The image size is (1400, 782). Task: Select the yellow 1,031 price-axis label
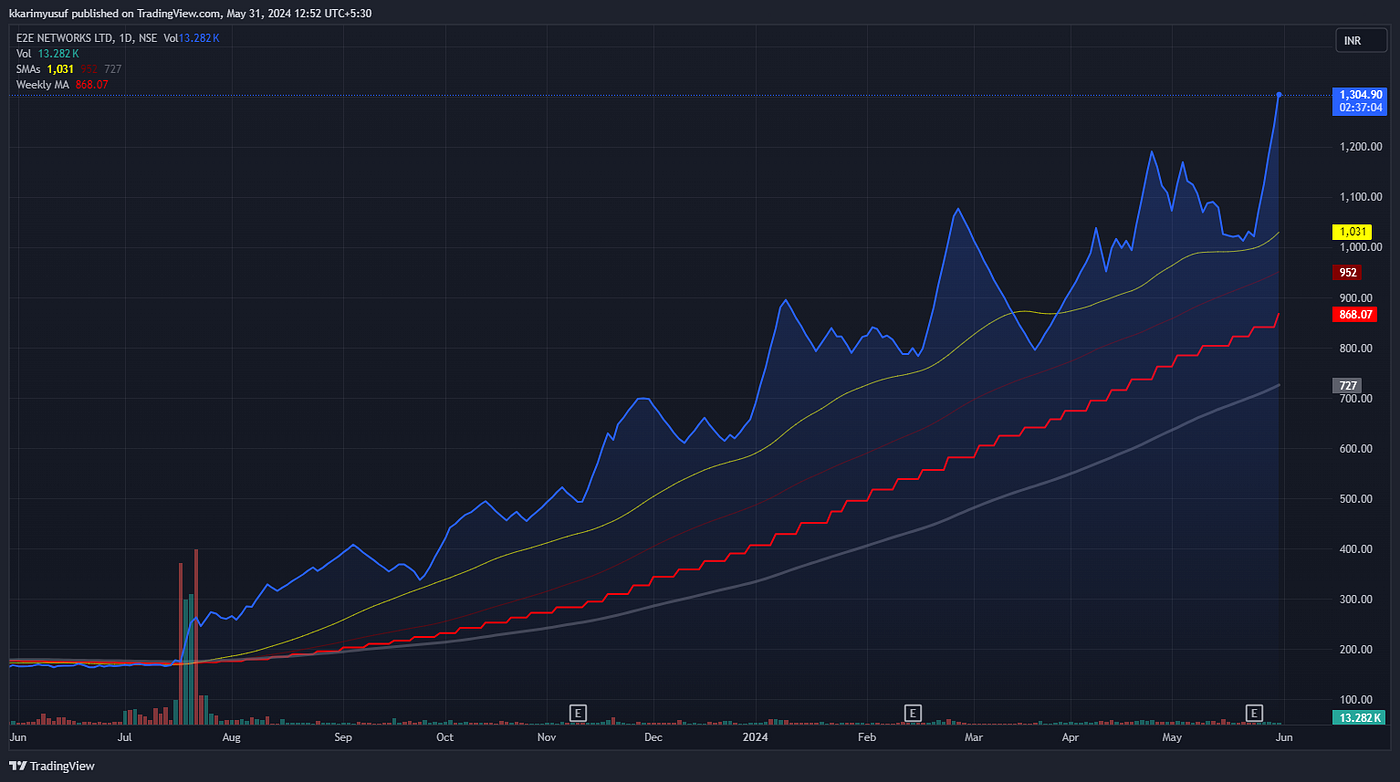1353,232
